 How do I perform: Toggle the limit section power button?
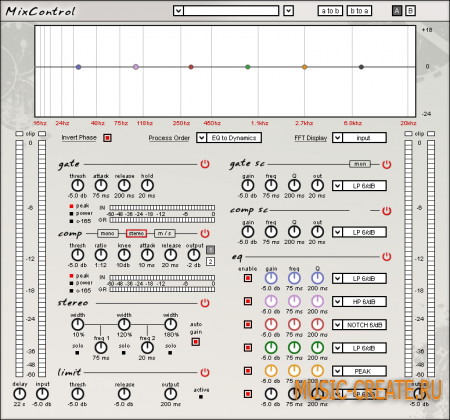pyautogui.click(x=205, y=372)
